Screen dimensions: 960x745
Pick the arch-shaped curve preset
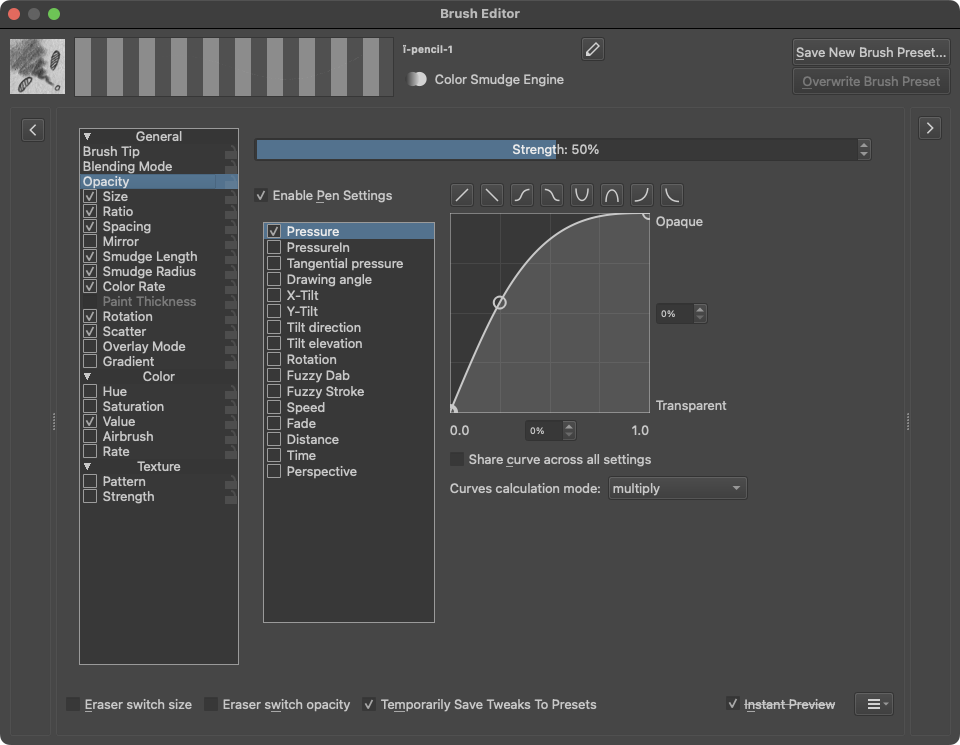tap(611, 195)
